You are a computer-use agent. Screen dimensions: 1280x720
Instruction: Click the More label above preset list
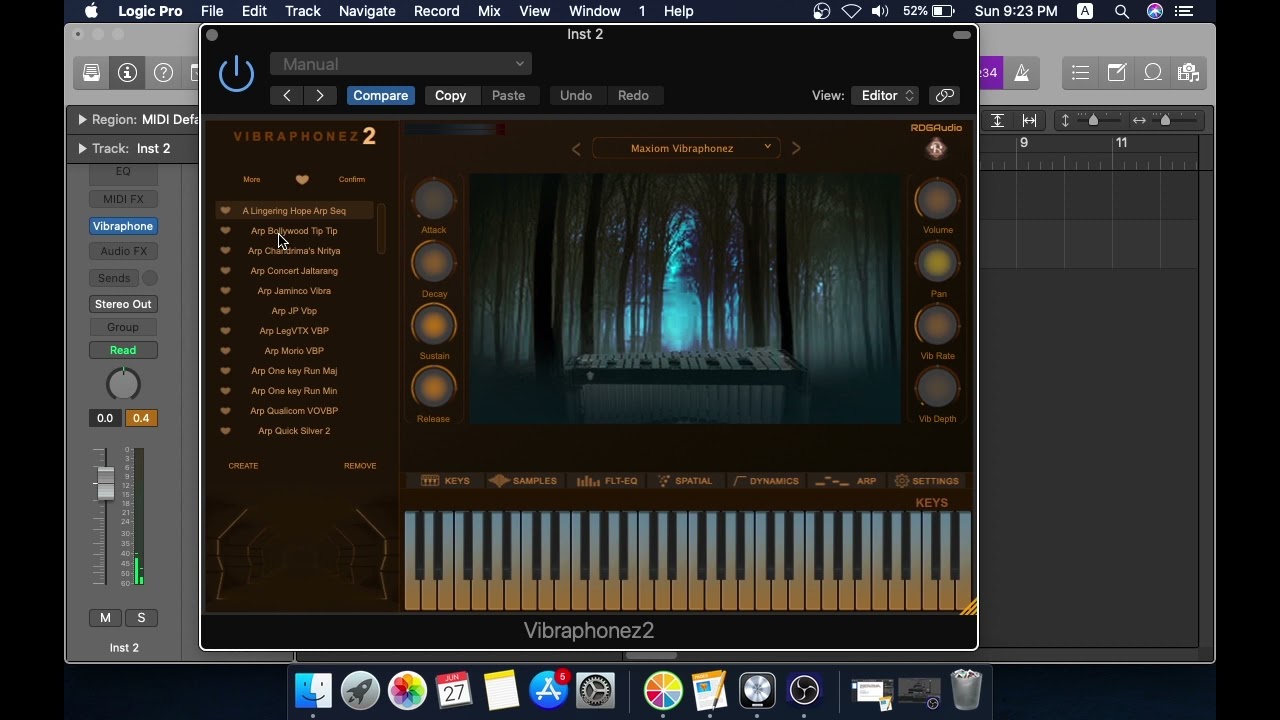[x=252, y=180]
